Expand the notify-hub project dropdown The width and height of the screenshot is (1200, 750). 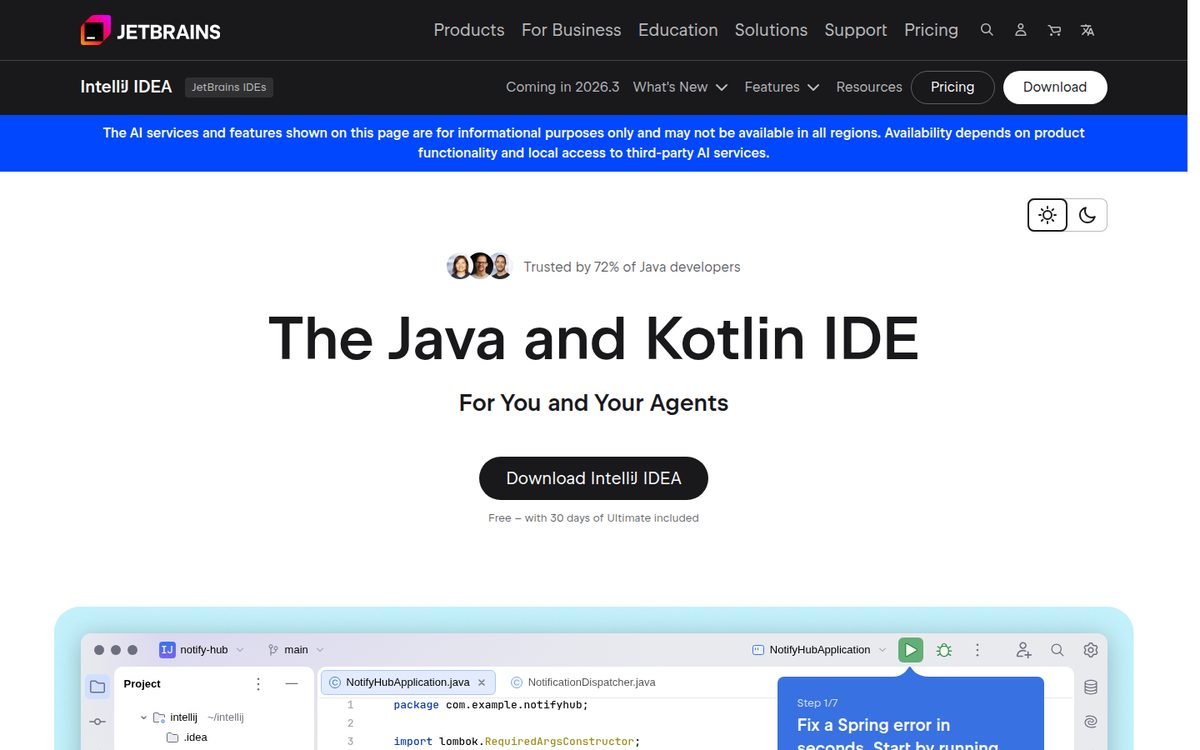coord(240,650)
